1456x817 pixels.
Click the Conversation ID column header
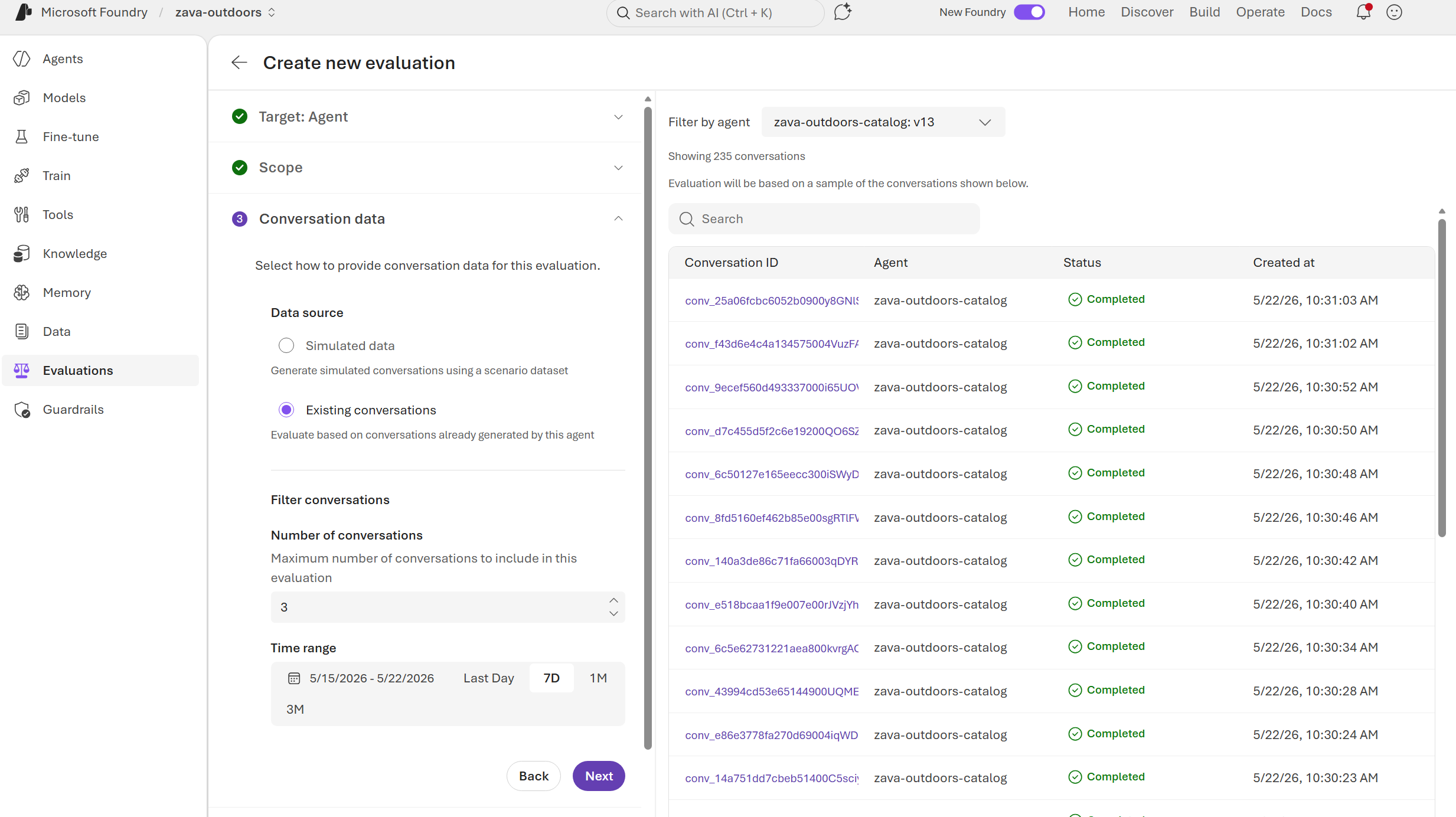coord(731,263)
